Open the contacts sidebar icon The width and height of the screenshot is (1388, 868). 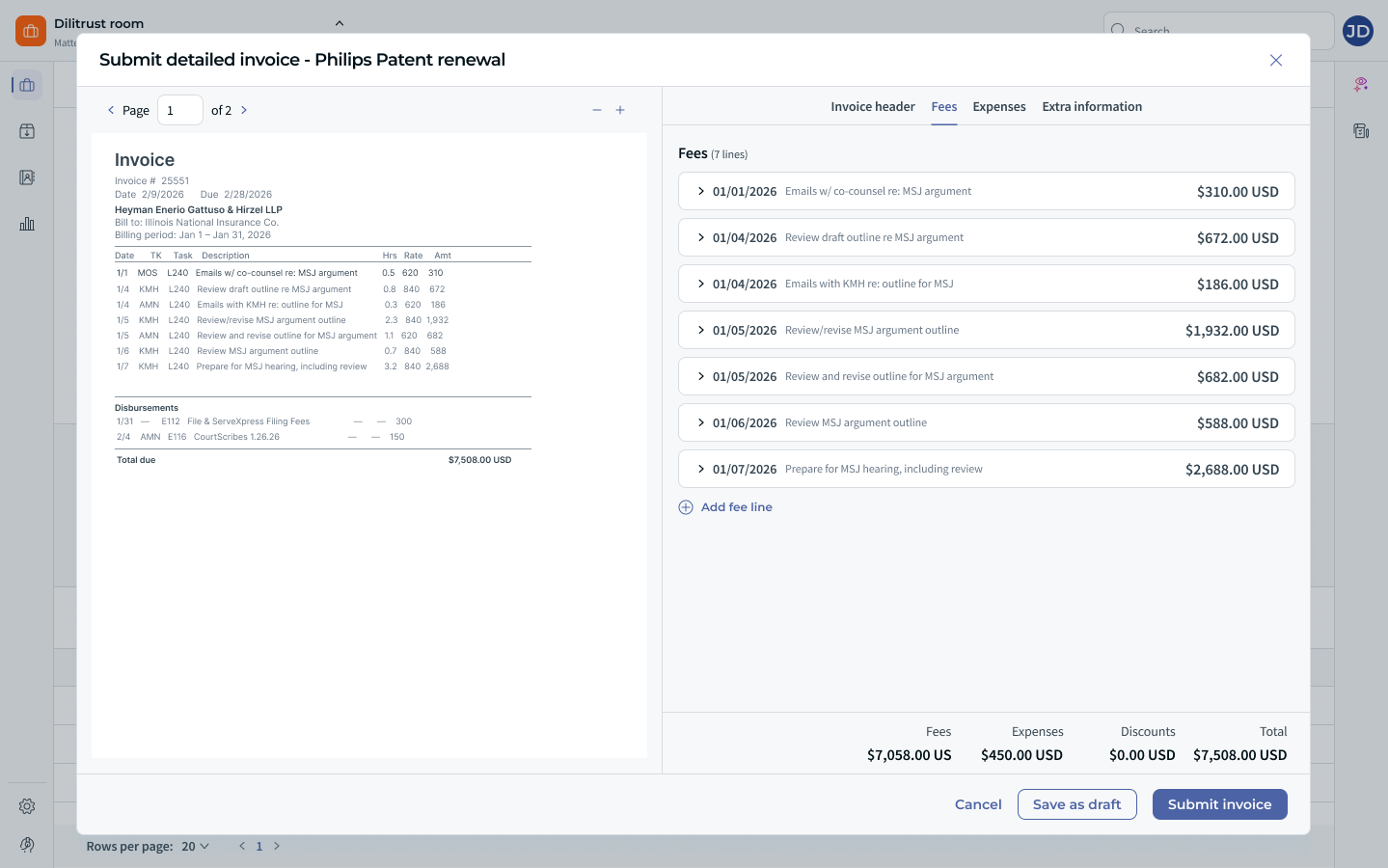click(27, 177)
